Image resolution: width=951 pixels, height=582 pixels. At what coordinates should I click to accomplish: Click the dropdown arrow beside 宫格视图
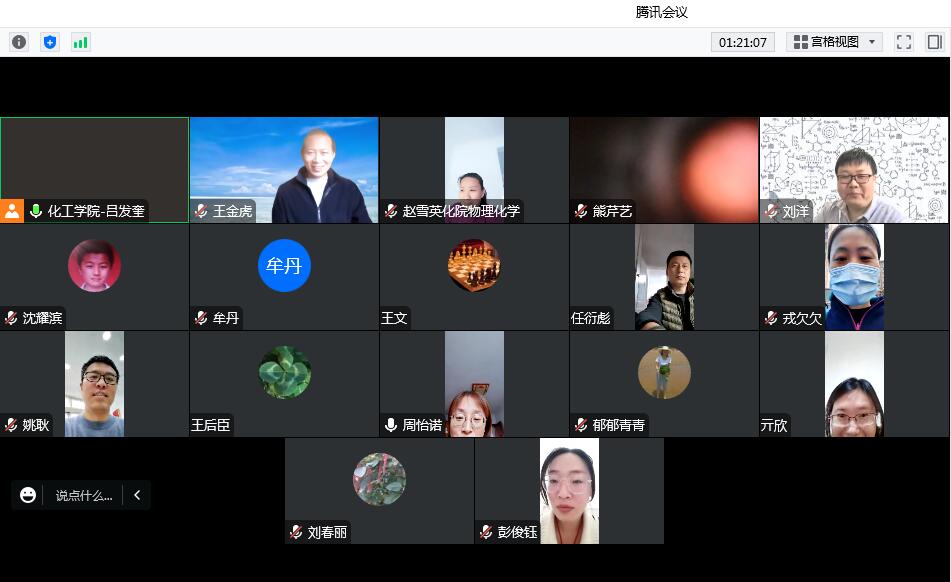click(872, 42)
